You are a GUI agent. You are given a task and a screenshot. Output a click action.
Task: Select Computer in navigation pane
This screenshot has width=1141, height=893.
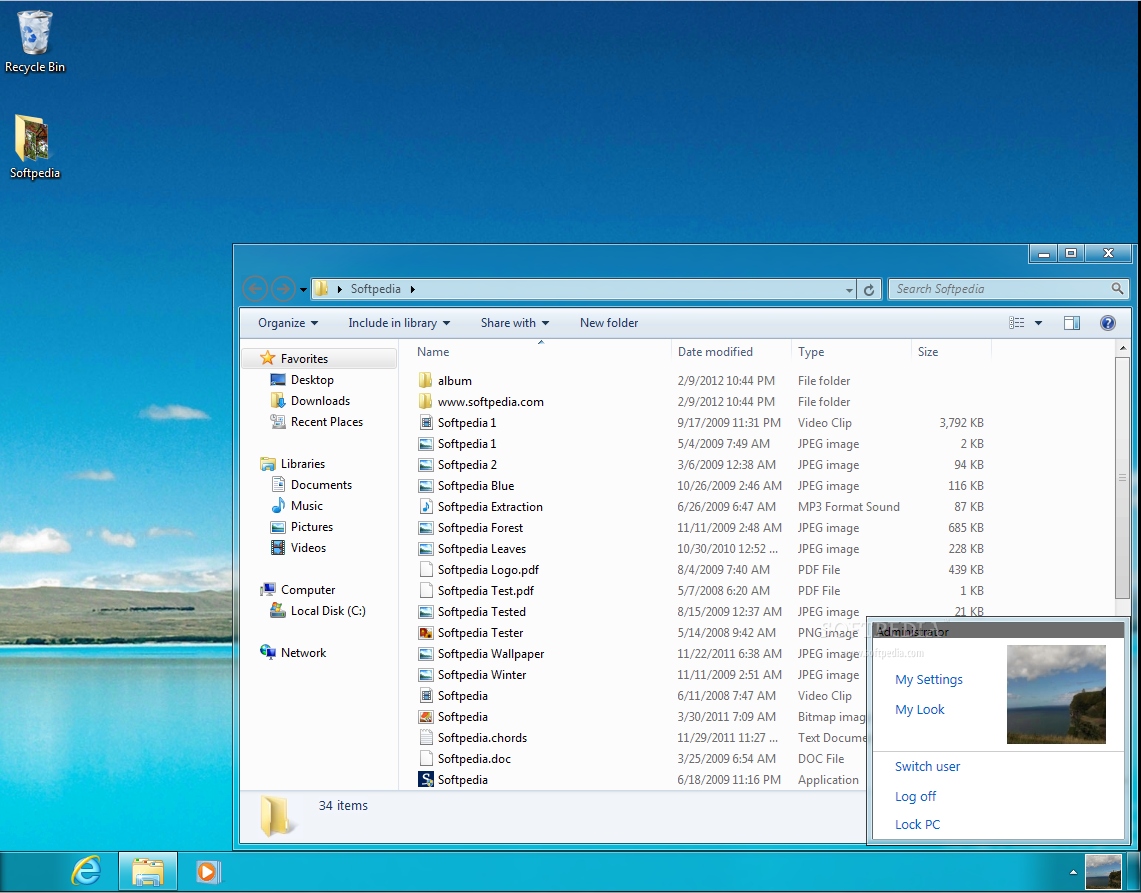click(308, 590)
